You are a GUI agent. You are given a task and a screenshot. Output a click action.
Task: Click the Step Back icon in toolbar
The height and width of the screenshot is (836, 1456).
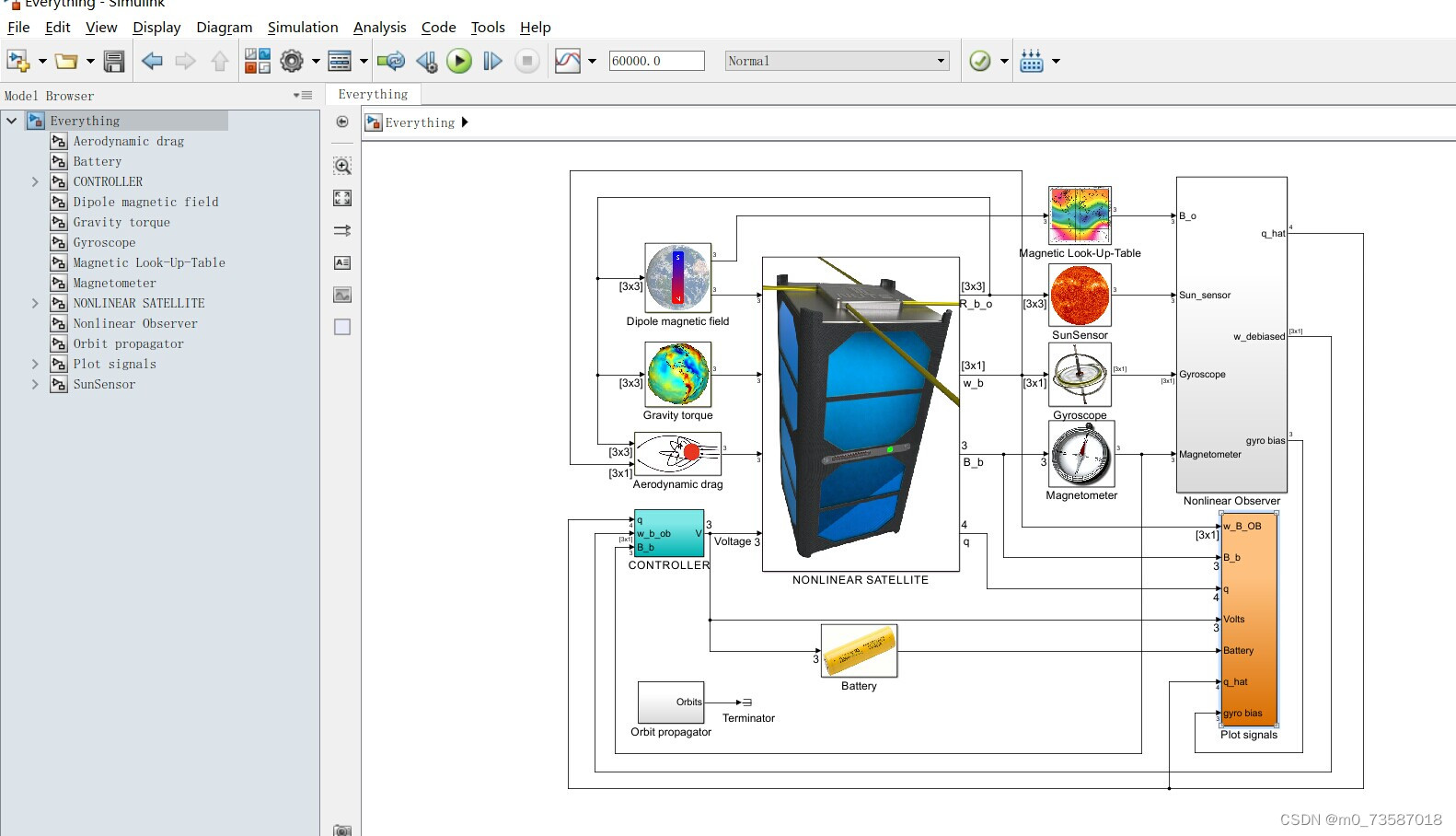(426, 61)
